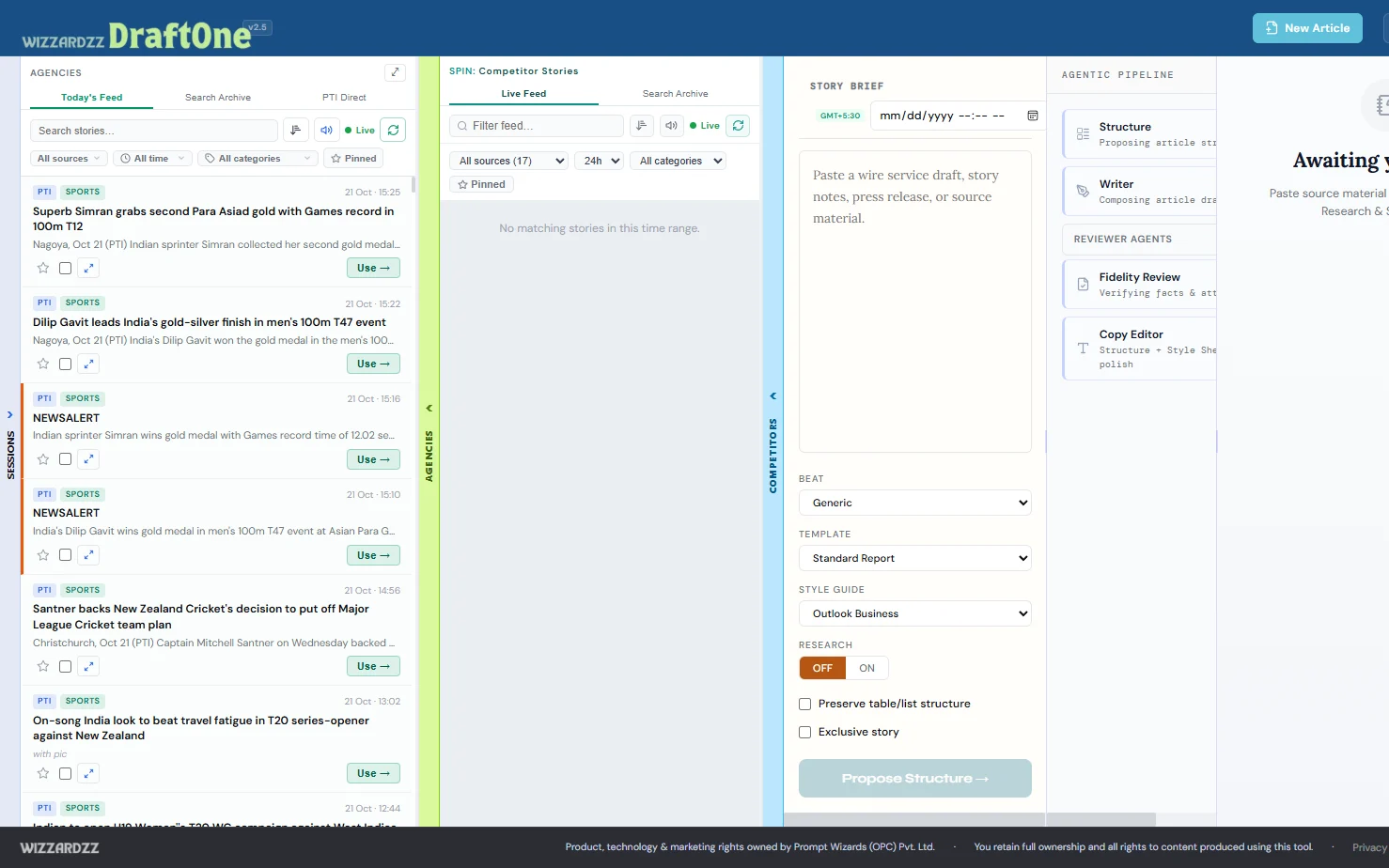
Task: Expand the Superb Simran story preview
Action: [88, 268]
